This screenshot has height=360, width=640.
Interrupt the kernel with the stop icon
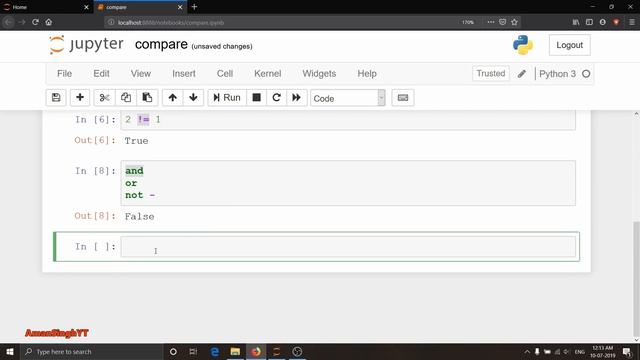tap(256, 98)
